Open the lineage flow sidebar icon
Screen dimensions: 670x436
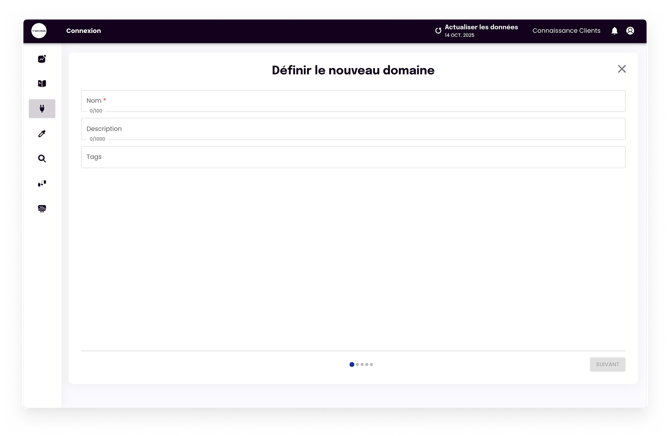click(x=42, y=184)
